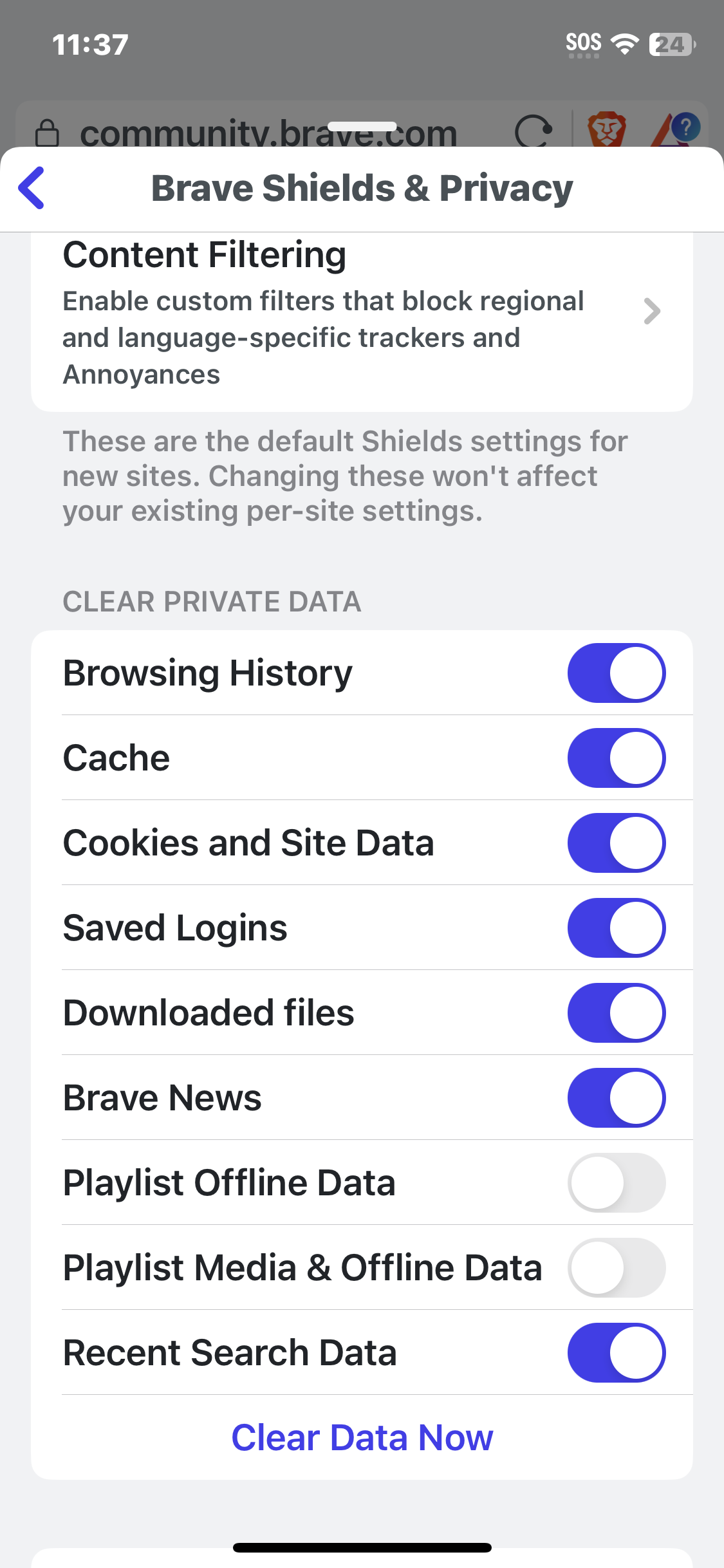Tap the Clear Data Now button

(x=362, y=1437)
